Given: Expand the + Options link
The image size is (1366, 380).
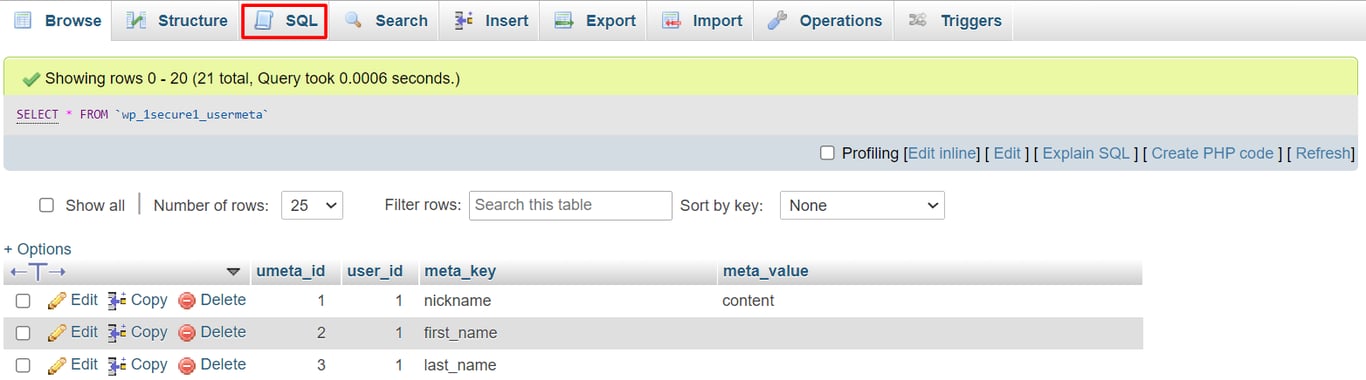Looking at the screenshot, I should point(38,249).
